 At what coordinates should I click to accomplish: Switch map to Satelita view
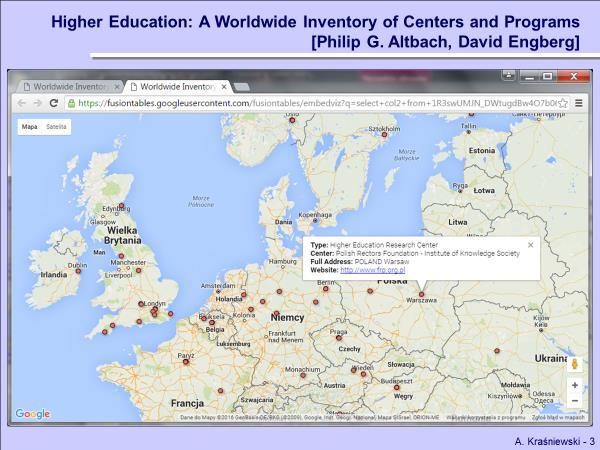pos(56,127)
